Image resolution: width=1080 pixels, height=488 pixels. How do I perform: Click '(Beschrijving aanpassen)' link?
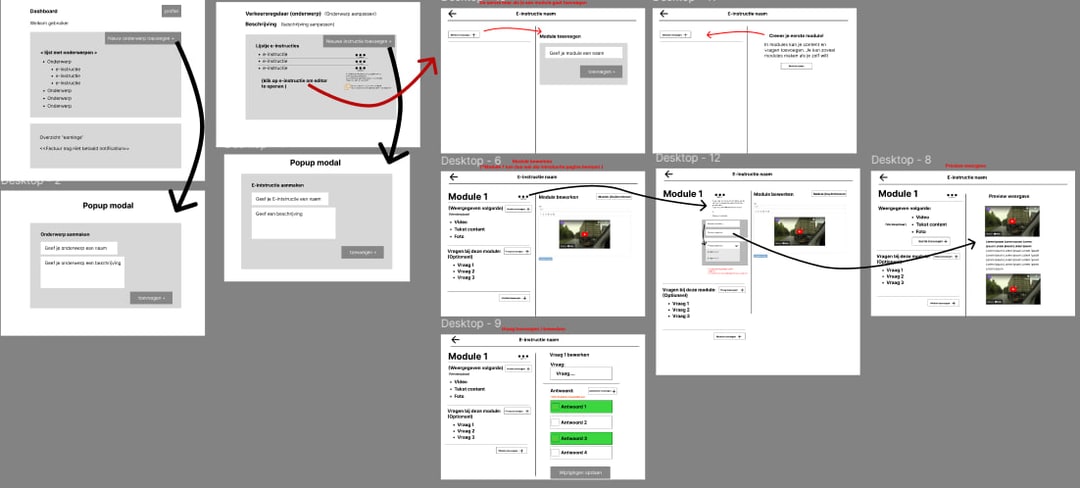[x=307, y=23]
